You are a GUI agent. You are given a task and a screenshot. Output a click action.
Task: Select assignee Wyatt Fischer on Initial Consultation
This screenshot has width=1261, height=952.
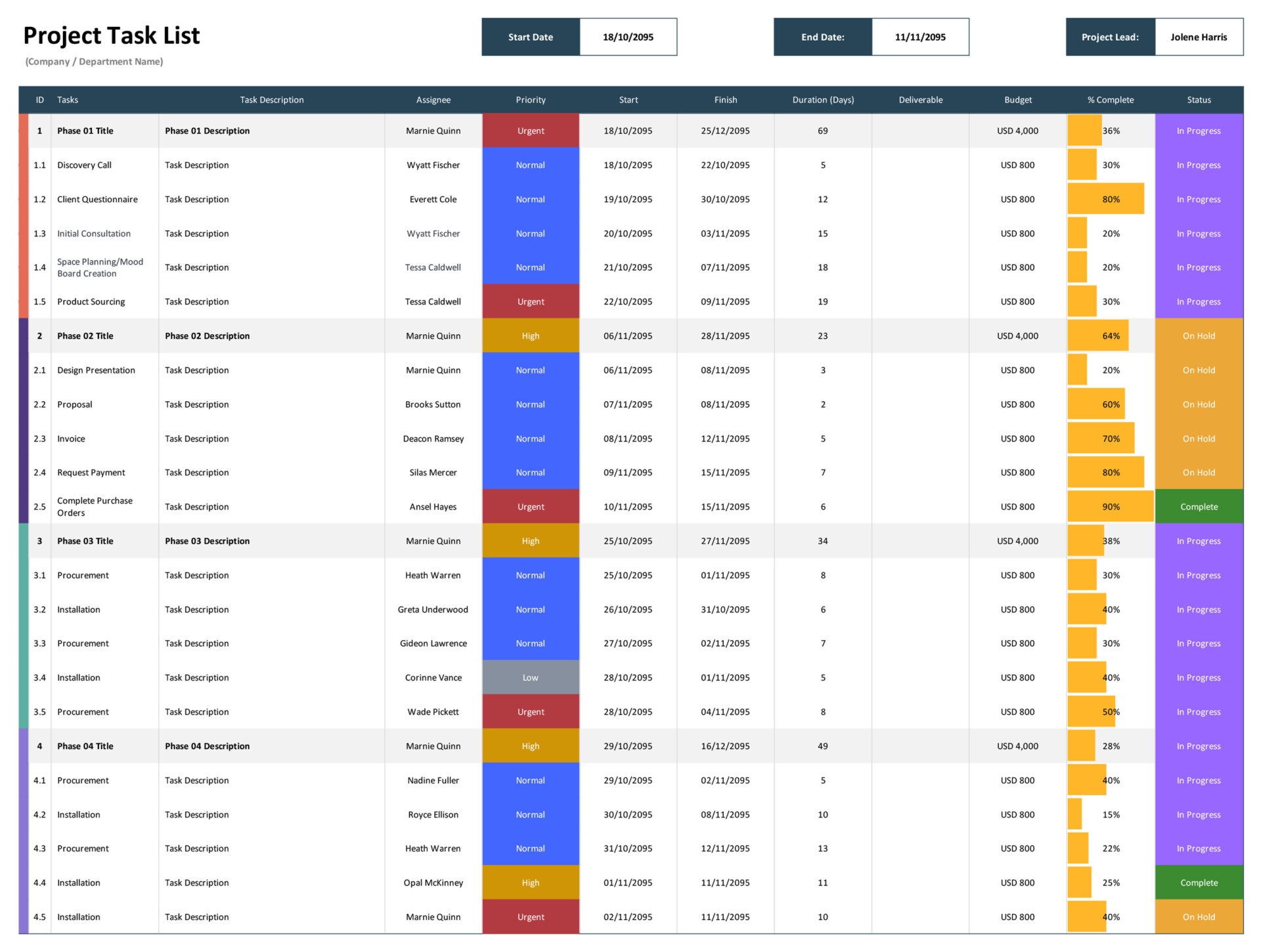(x=432, y=233)
